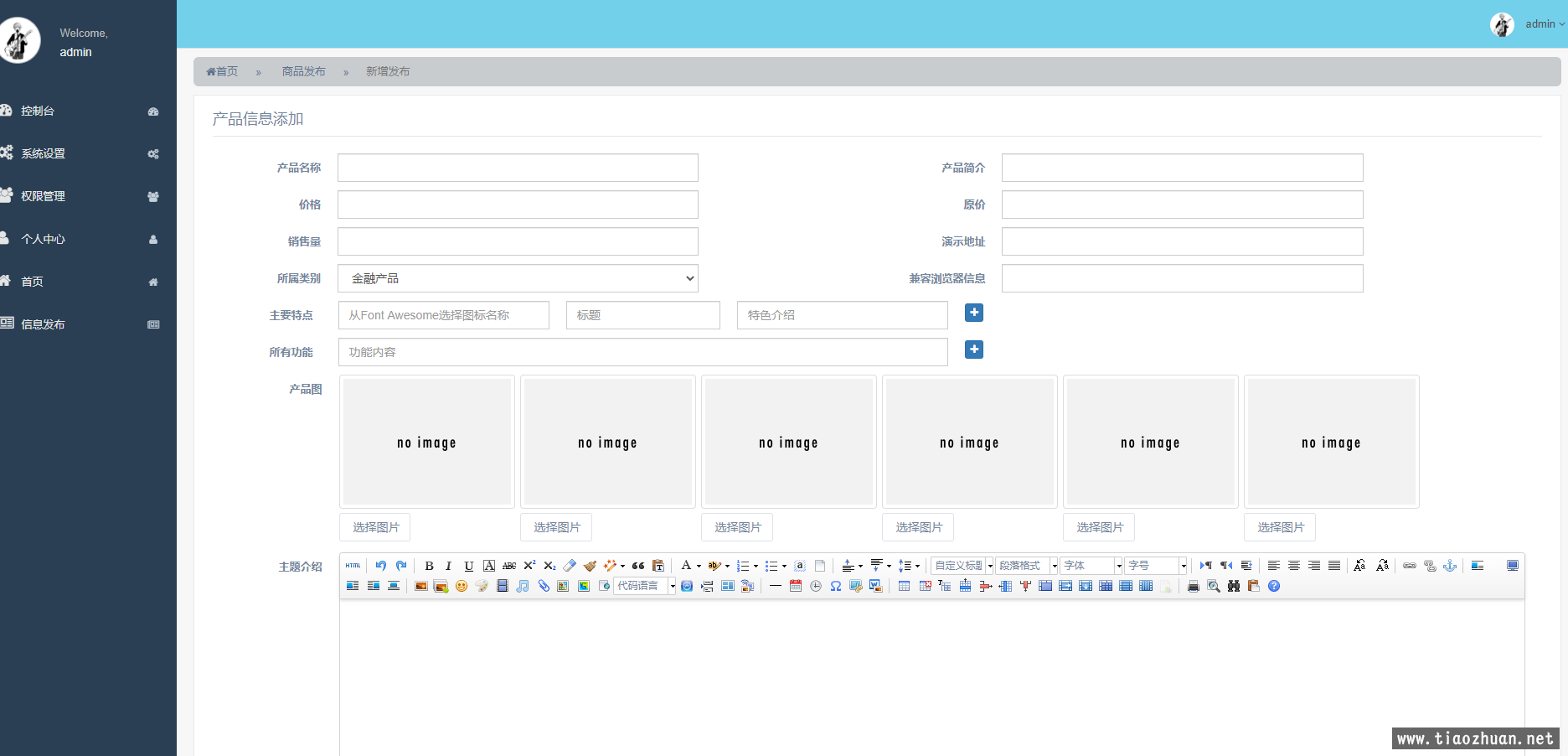Insert a video using the film icon

(x=503, y=586)
